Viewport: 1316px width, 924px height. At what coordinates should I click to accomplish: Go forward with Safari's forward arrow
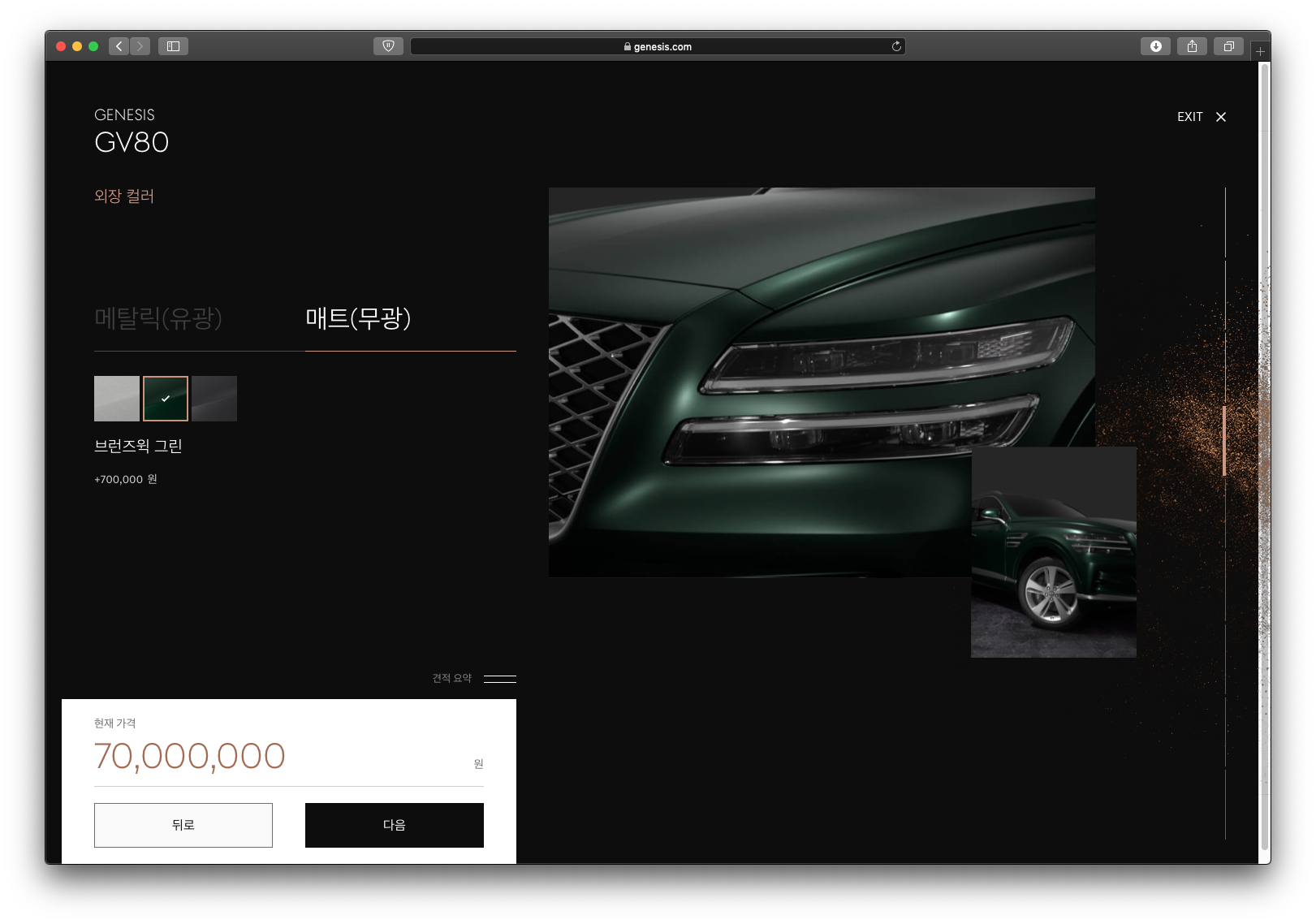coord(140,46)
